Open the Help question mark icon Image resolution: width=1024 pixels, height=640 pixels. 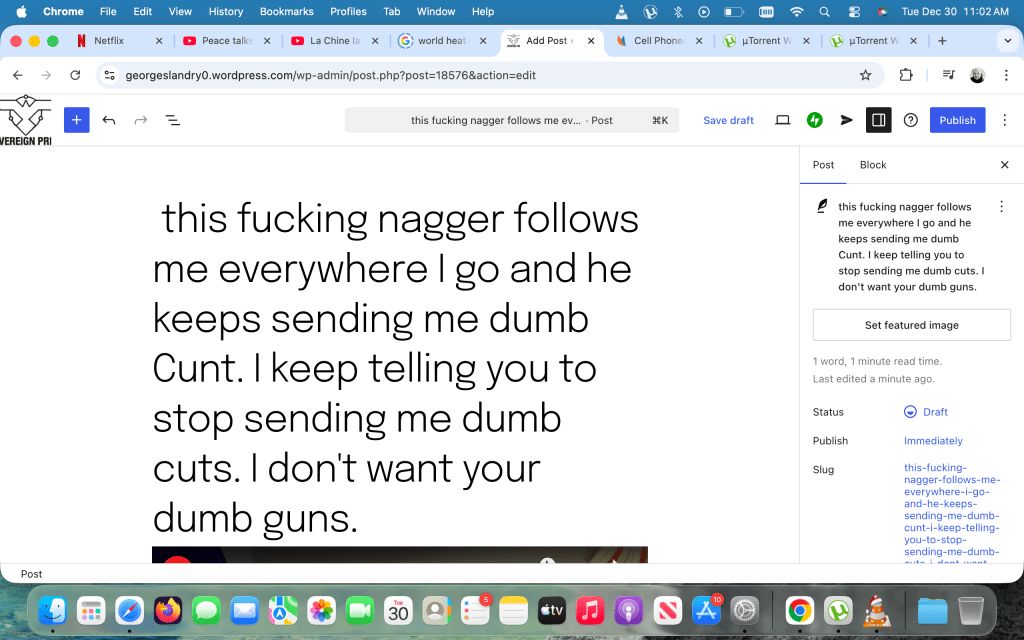coord(911,120)
